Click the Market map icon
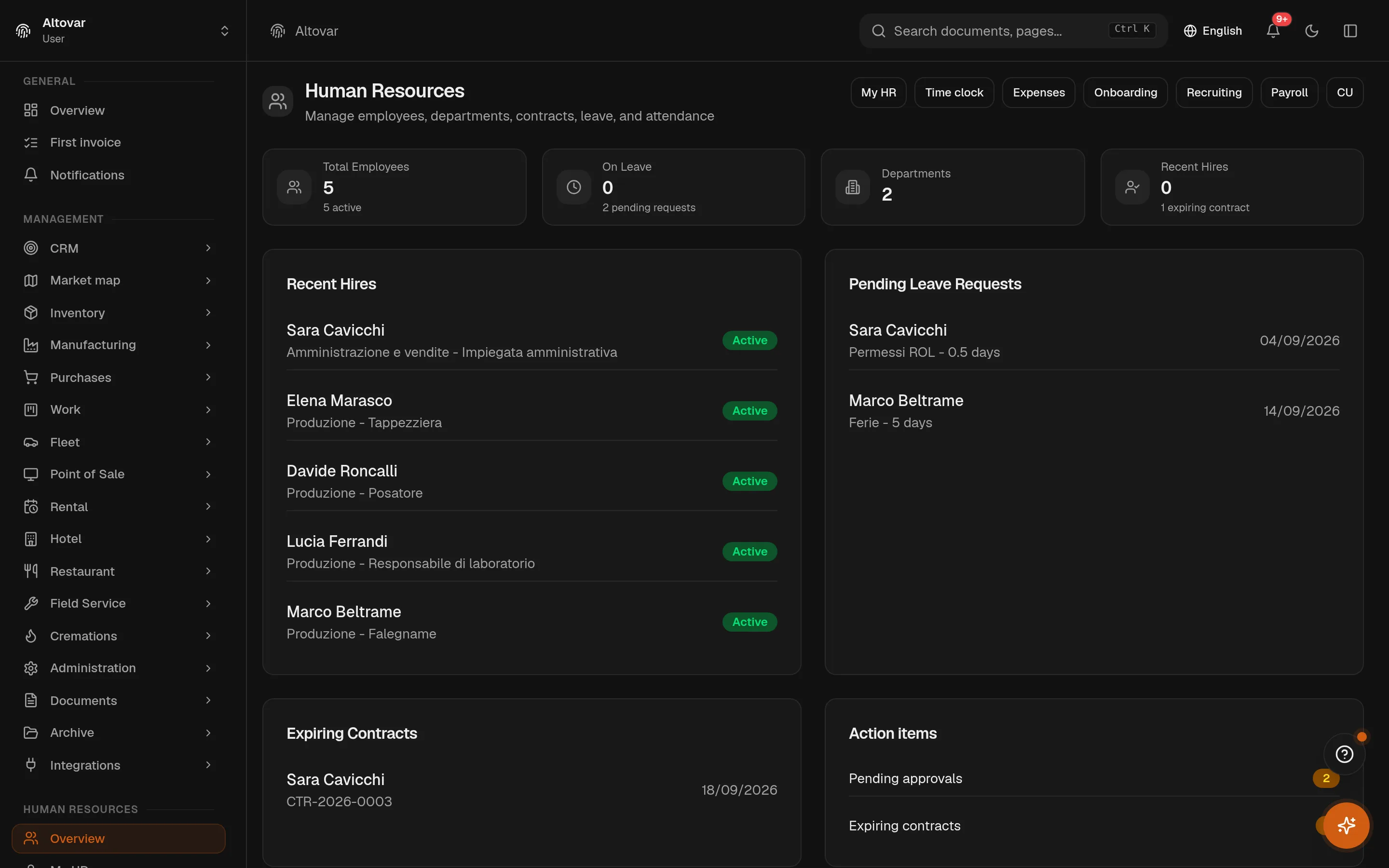 31,280
